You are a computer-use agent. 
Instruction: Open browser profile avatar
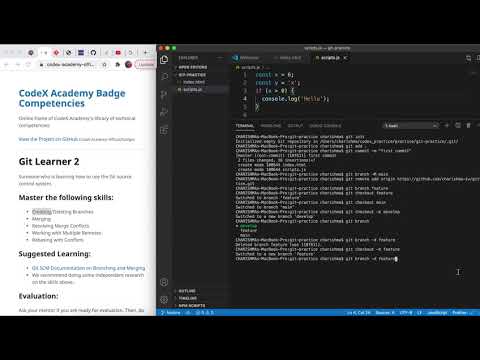click(128, 65)
